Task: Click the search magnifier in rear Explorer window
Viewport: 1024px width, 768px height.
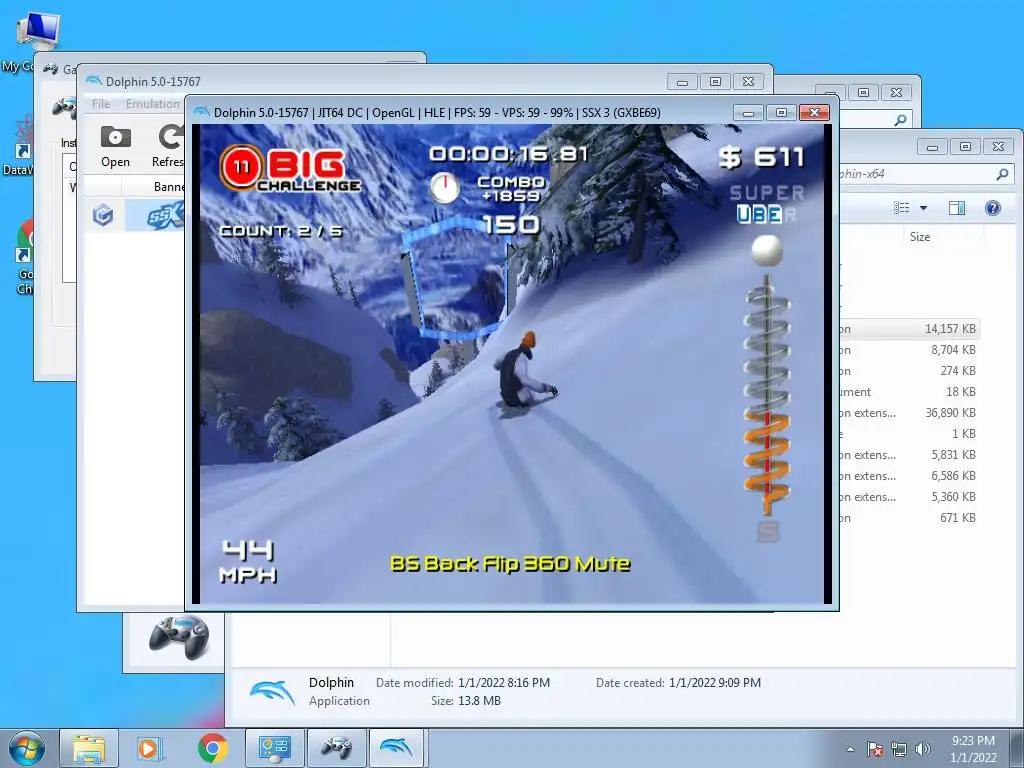Action: click(900, 120)
